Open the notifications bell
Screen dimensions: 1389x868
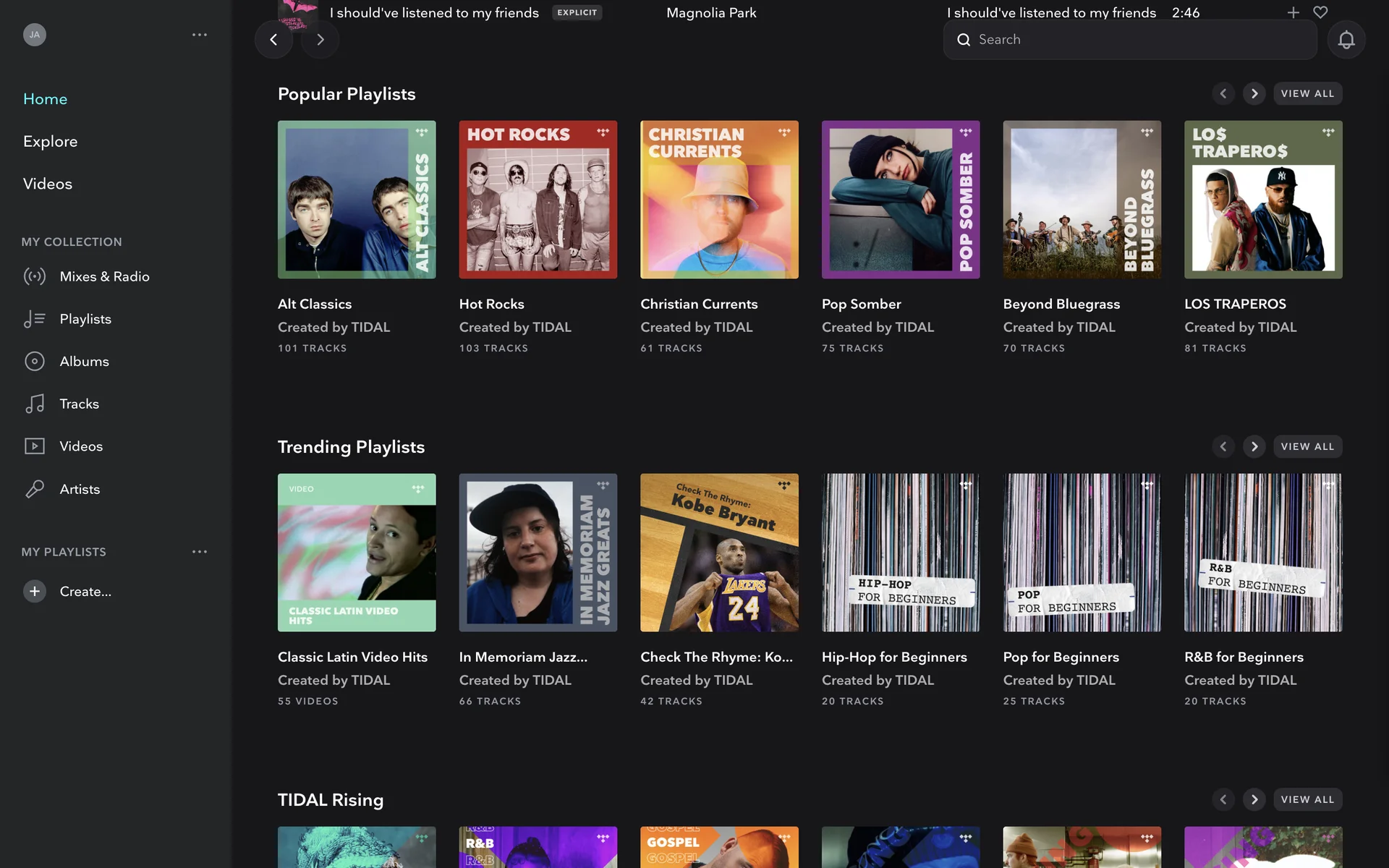point(1346,40)
